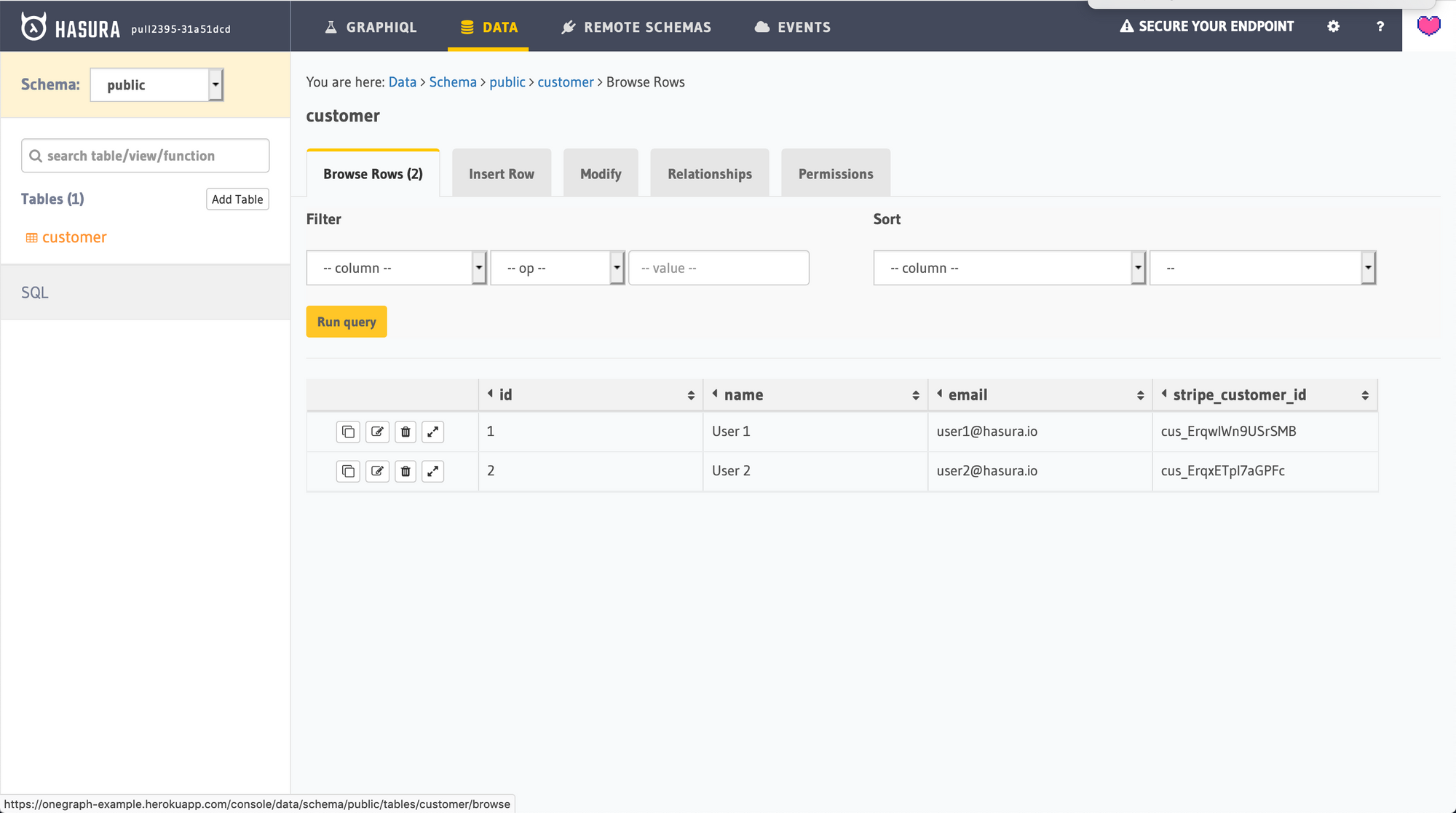Open the Events tab
The image size is (1456, 813).
coord(792,27)
